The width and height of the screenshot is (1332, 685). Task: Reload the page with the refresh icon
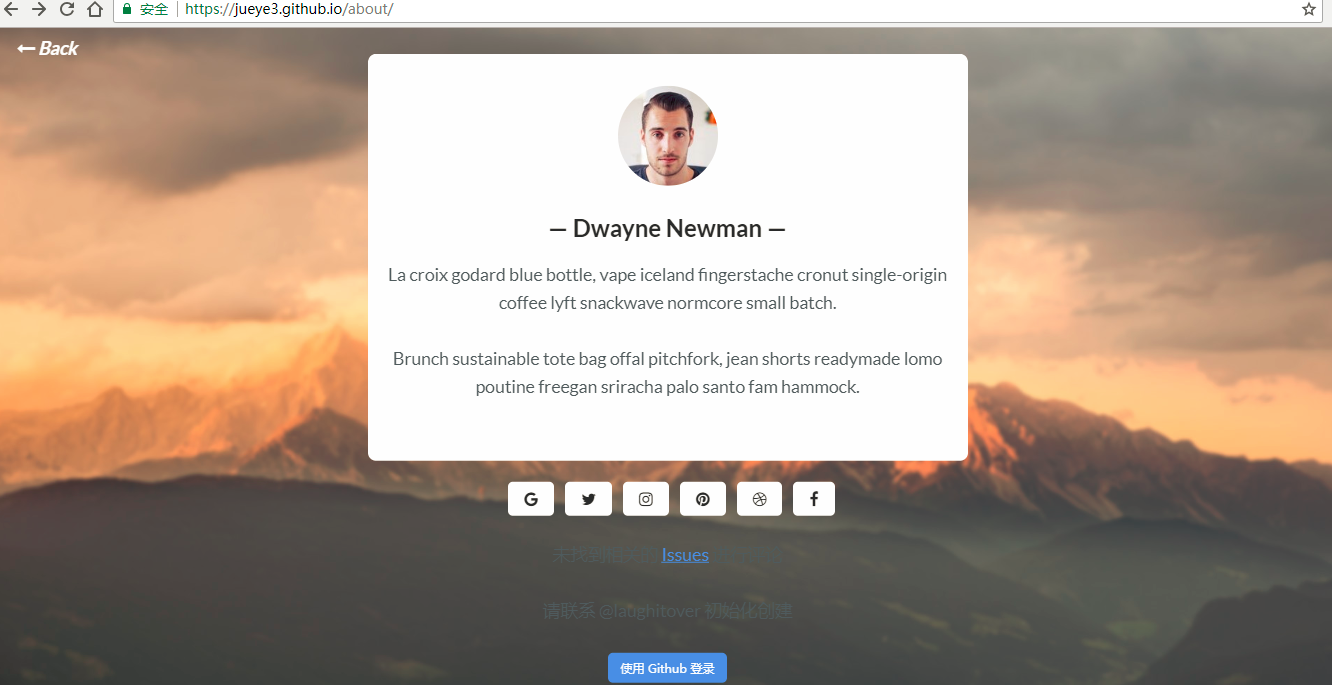(67, 9)
